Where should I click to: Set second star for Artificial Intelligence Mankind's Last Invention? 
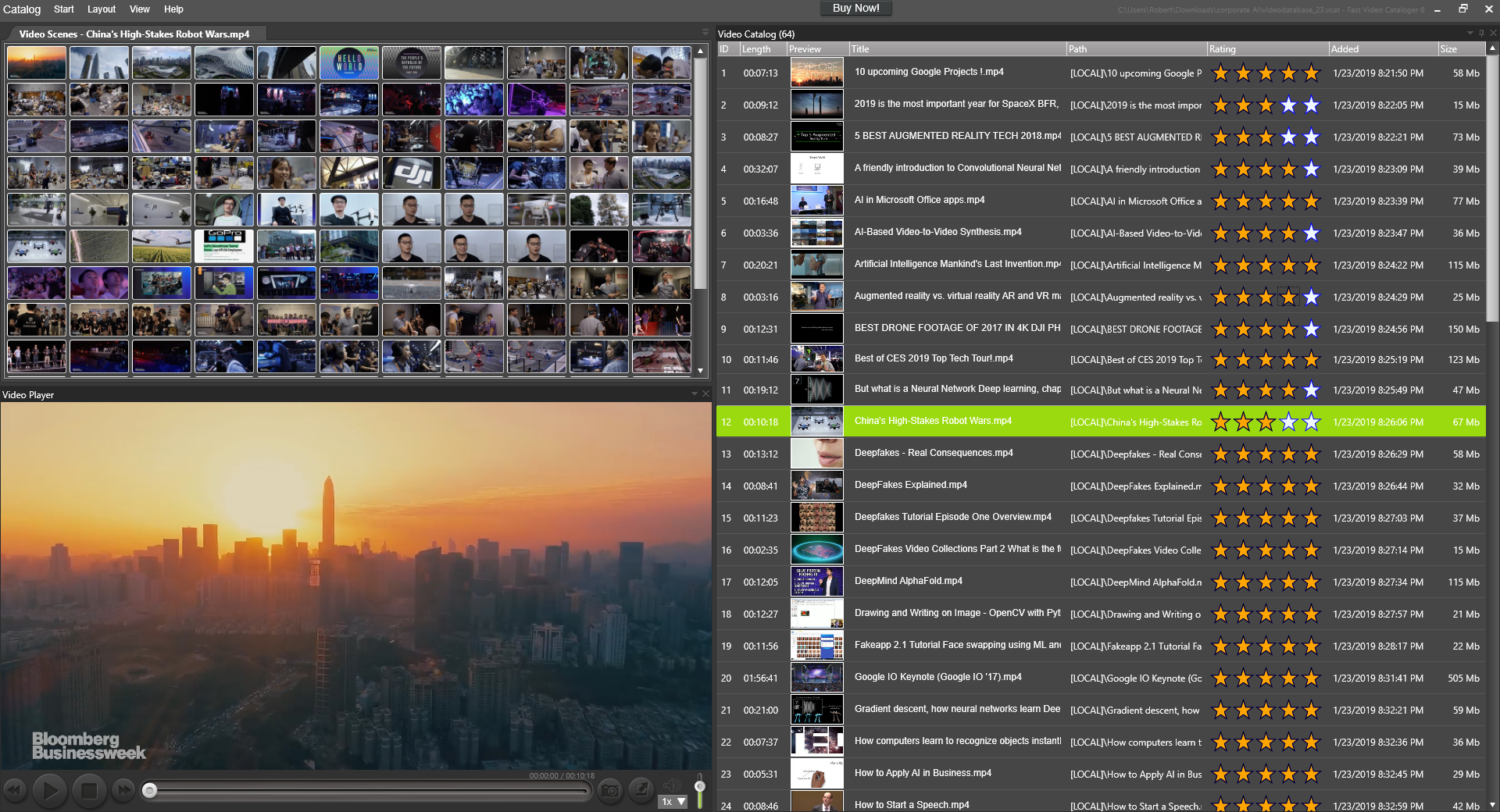[x=1244, y=265]
